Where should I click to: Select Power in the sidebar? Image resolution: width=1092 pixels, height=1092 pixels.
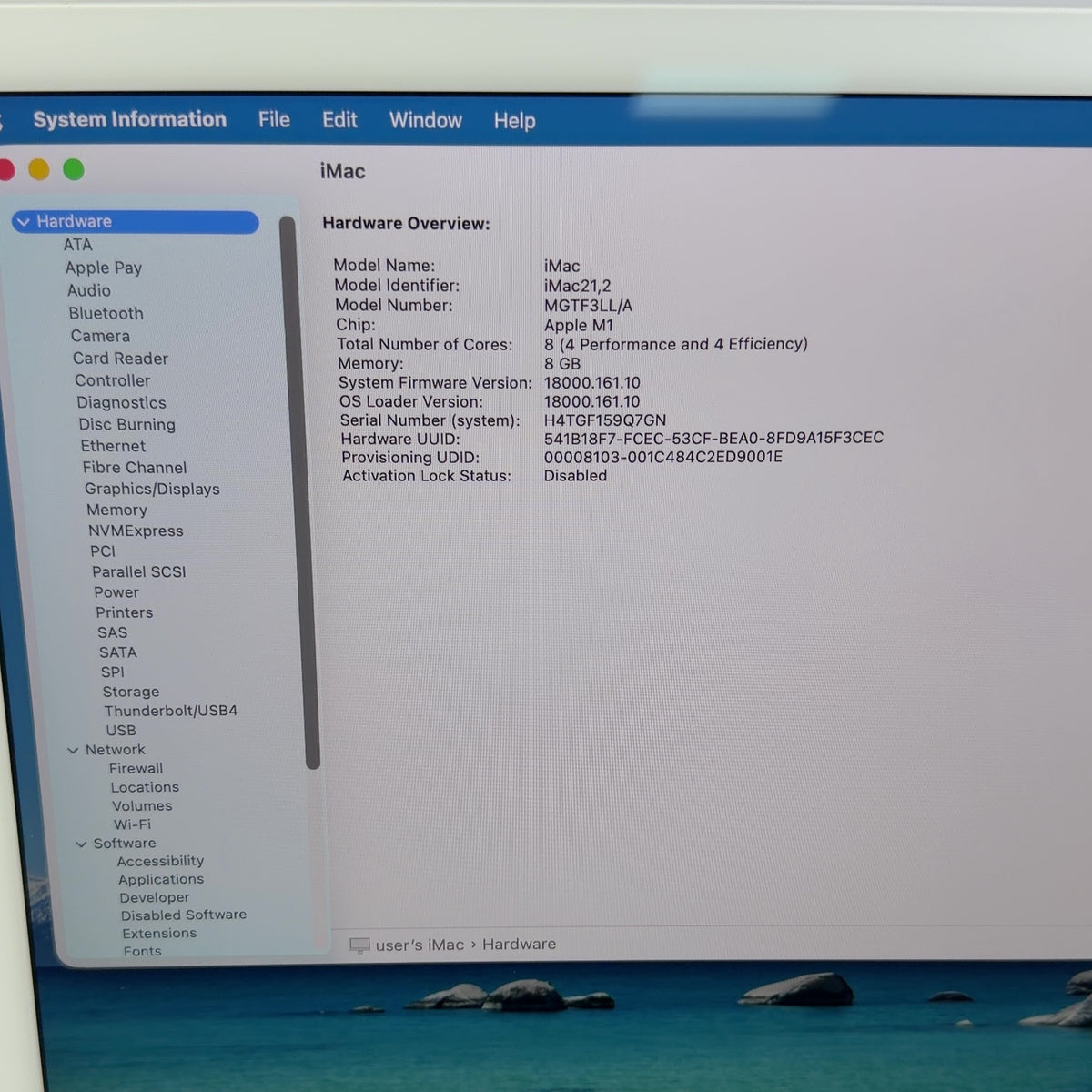coord(116,592)
